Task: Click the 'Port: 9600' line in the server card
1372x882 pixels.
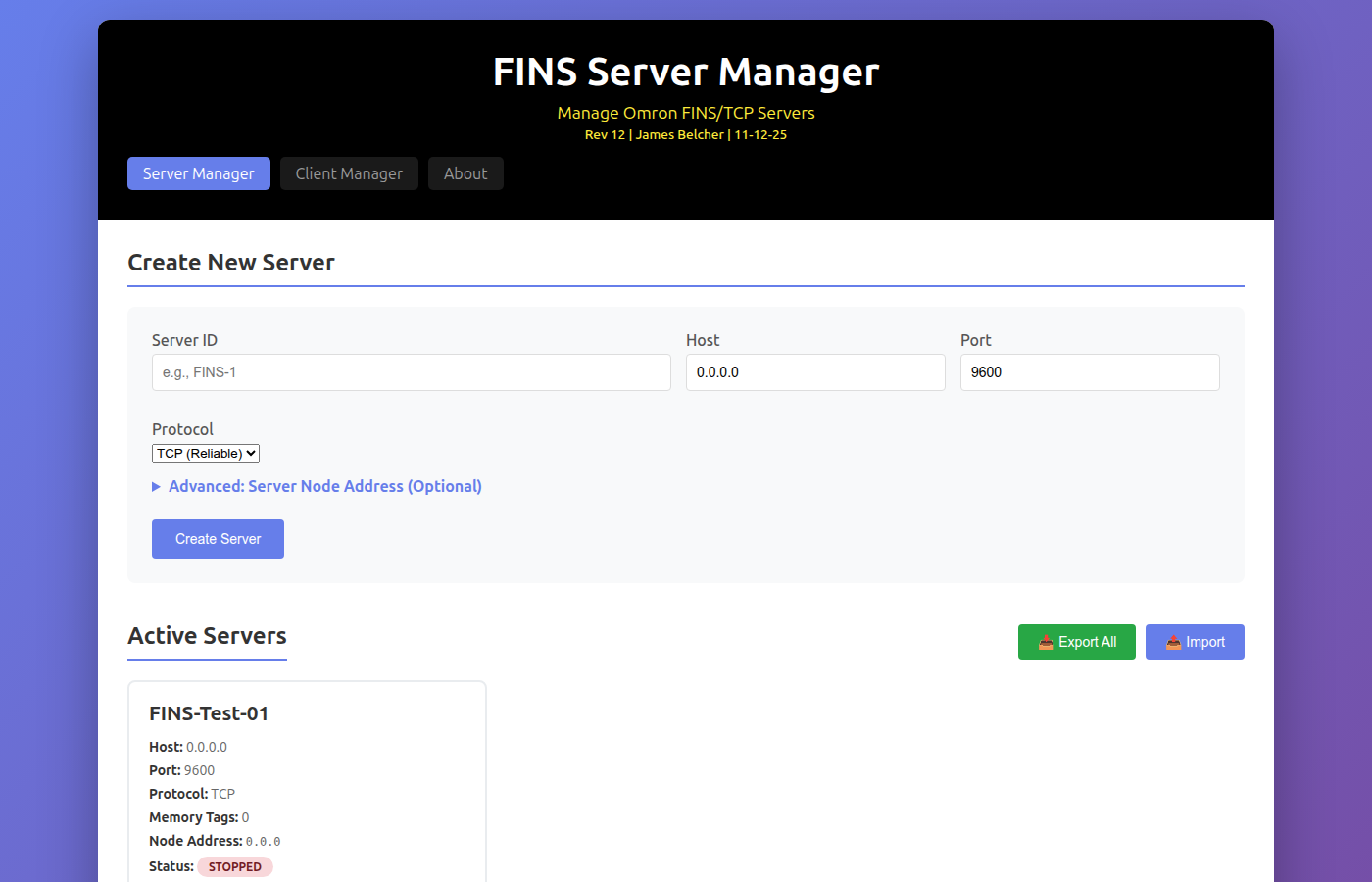Action: click(x=182, y=770)
